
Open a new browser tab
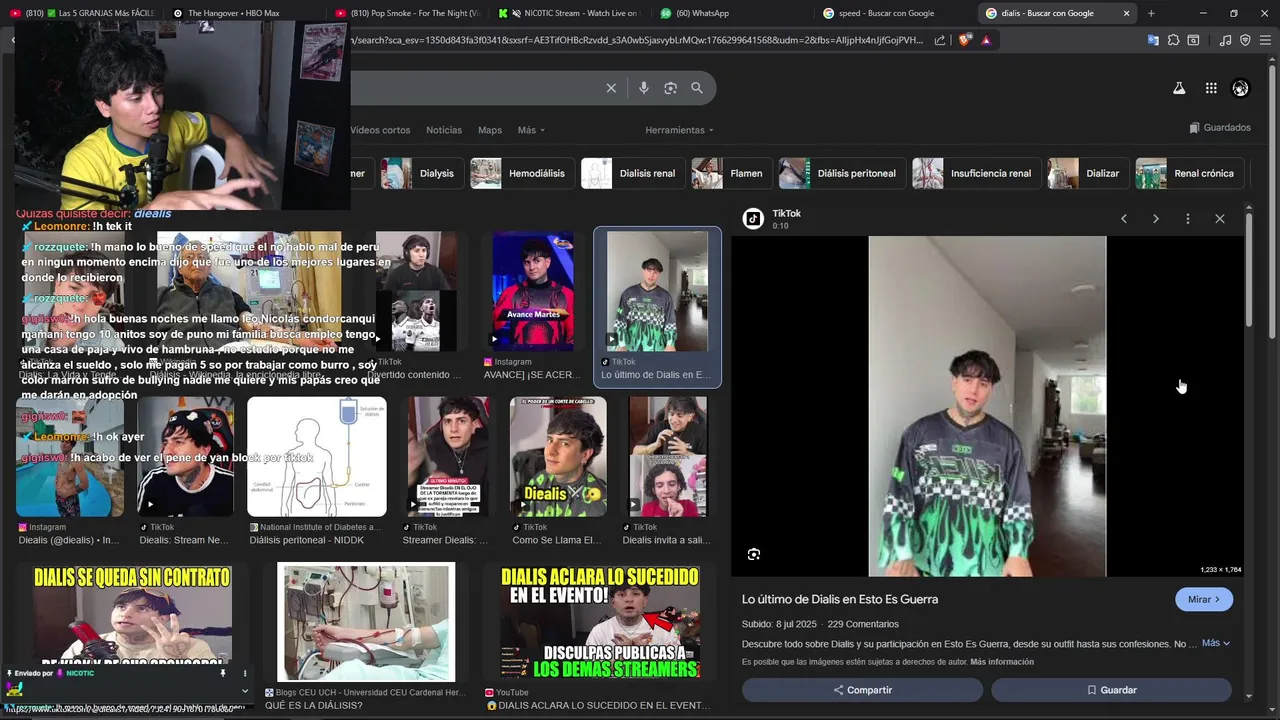tap(1151, 13)
